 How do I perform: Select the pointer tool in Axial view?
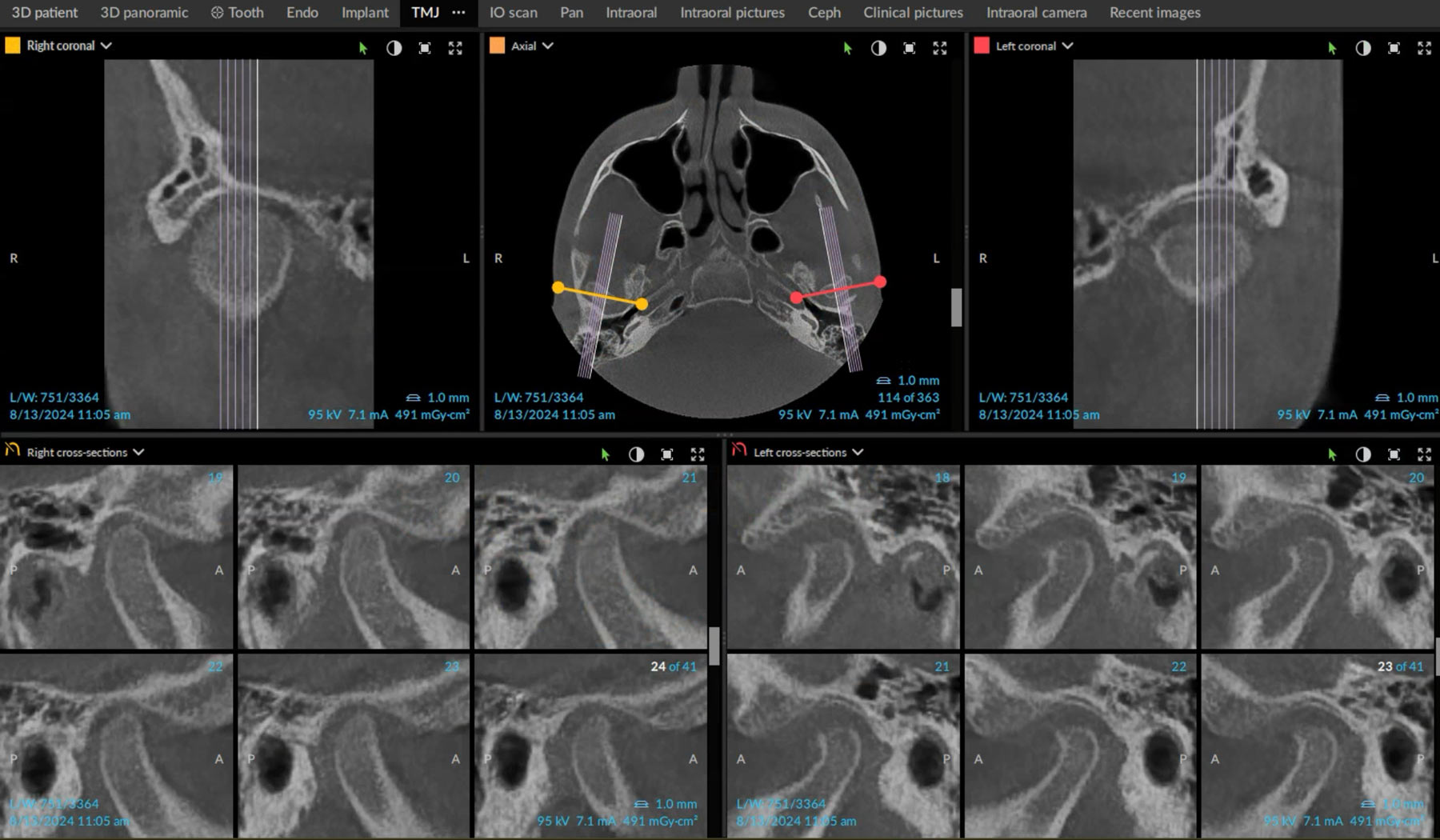click(846, 48)
